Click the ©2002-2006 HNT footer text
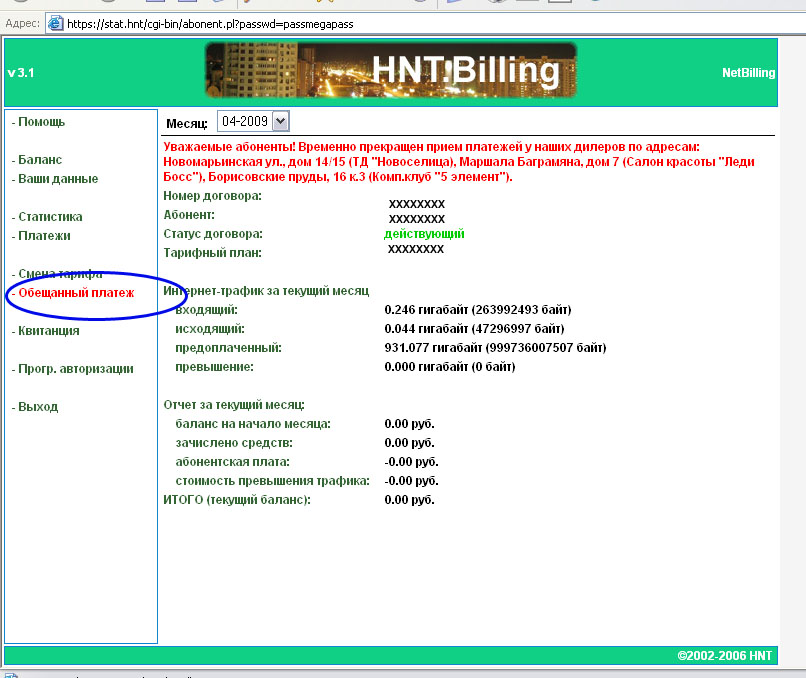The image size is (806, 678). [x=723, y=656]
